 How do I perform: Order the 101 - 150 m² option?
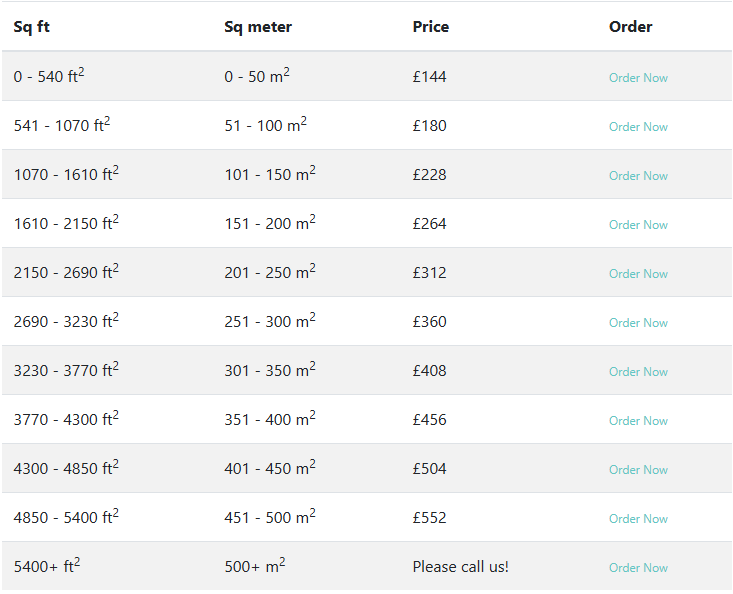[638, 176]
